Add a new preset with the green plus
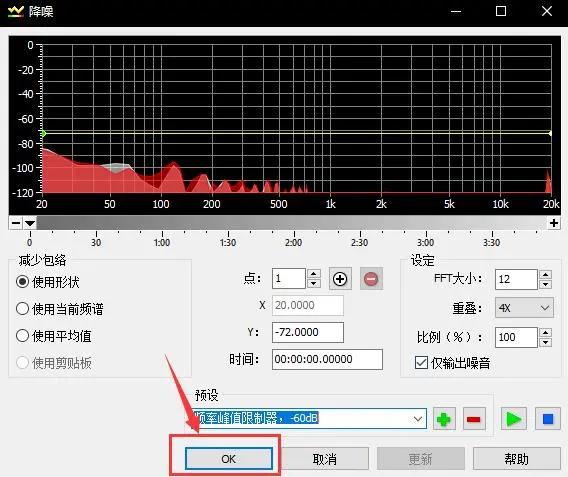 click(x=444, y=419)
